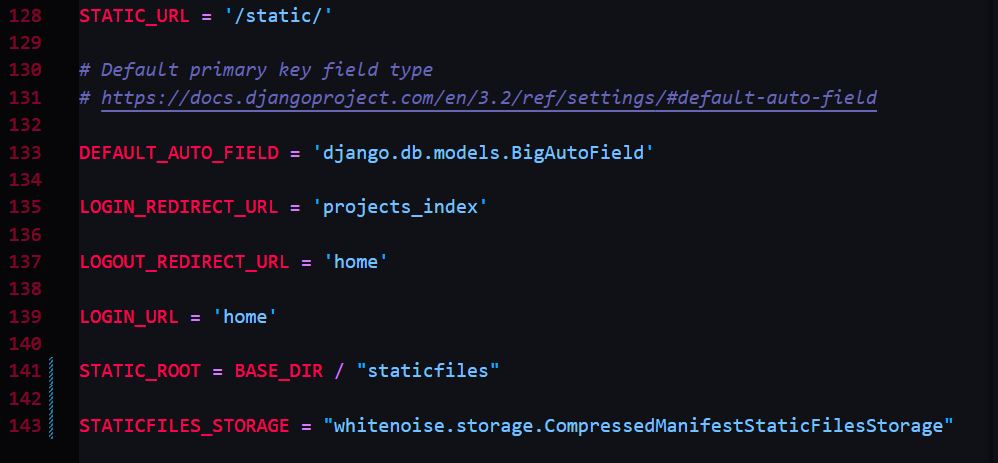Click the STATICFILES_STORAGE variable
Viewport: 998px width, 463px height.
click(x=184, y=426)
